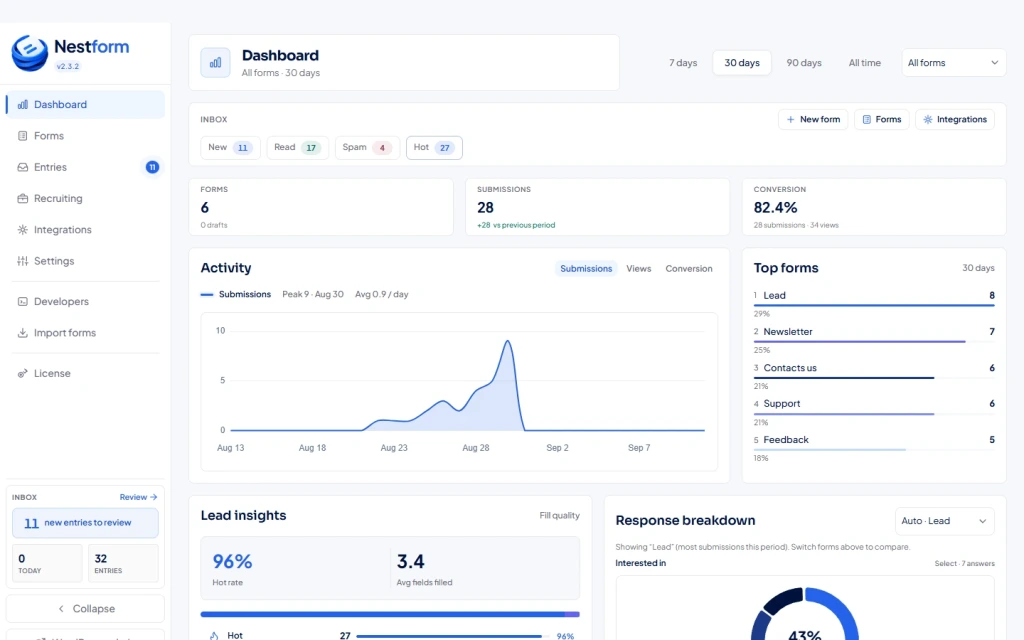Image resolution: width=1024 pixels, height=640 pixels.
Task: Click the plus icon on New form
Action: tap(791, 120)
